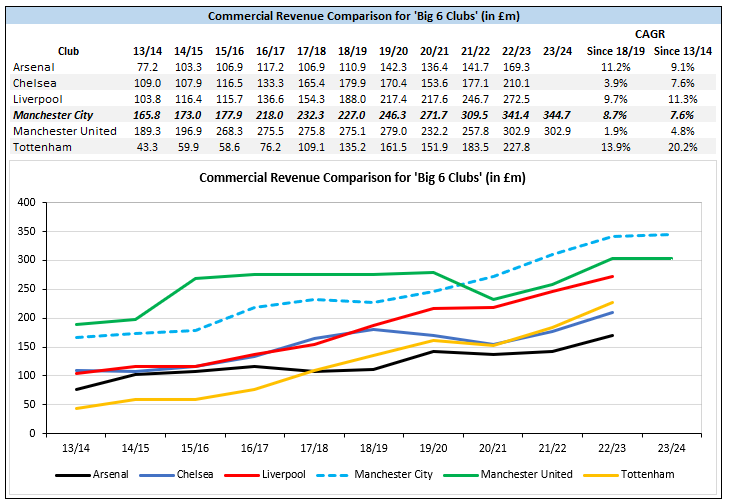Click the 22/23 label on the x-axis
730x501 pixels.
[x=612, y=448]
